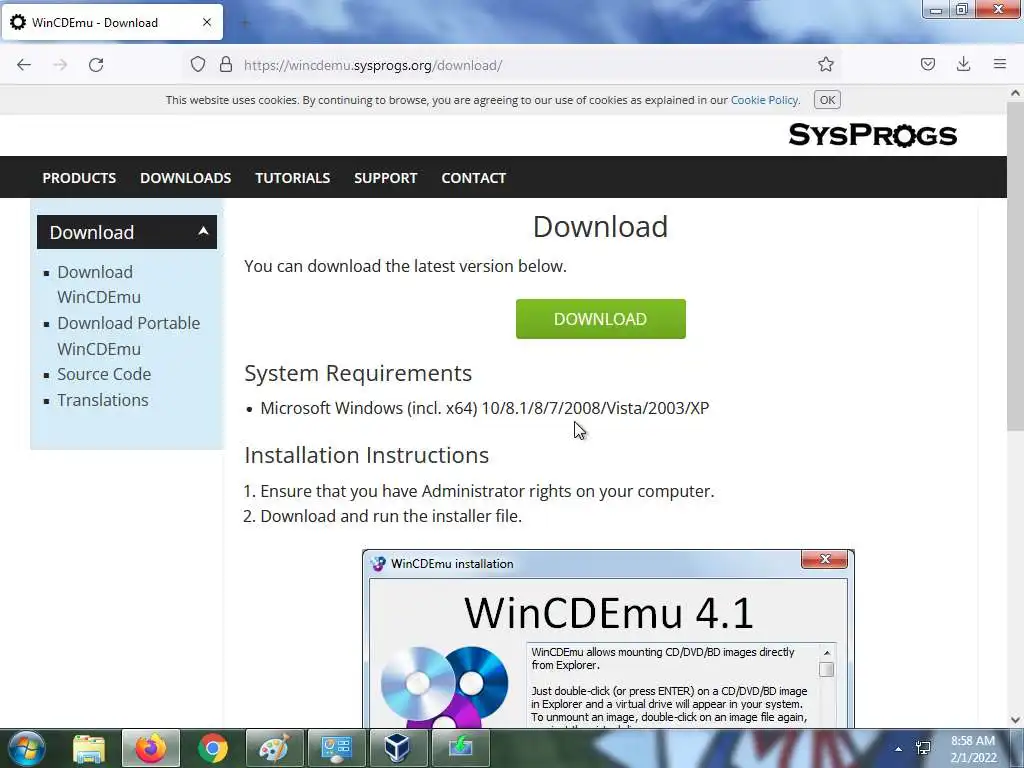Dismiss cookie notice with OK
1024x768 pixels.
coord(827,100)
